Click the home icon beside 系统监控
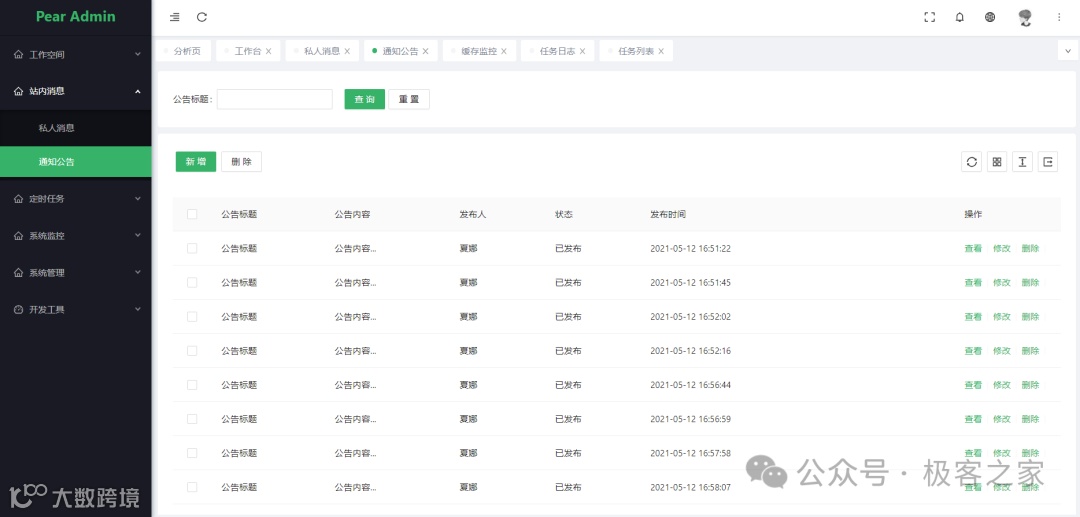The width and height of the screenshot is (1080, 517). tap(19, 235)
